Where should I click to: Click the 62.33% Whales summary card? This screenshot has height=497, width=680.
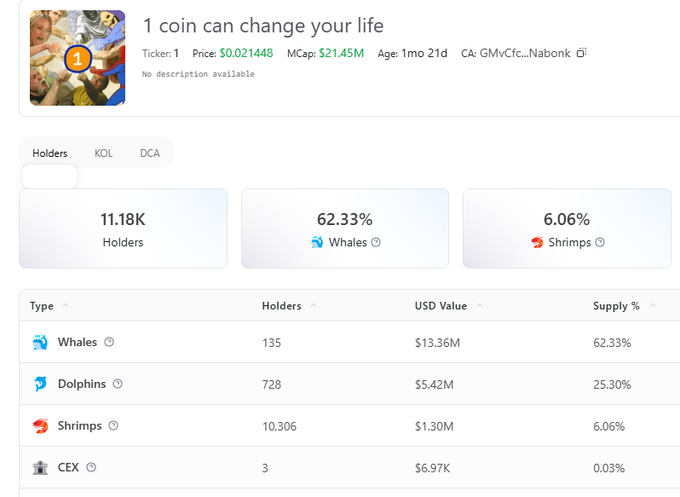tap(345, 229)
